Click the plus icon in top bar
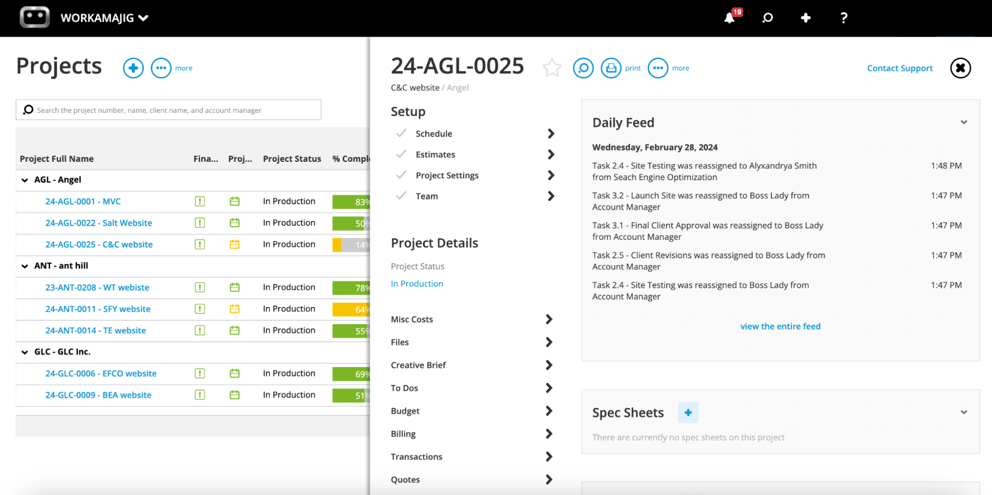The height and width of the screenshot is (495, 992). (x=805, y=18)
